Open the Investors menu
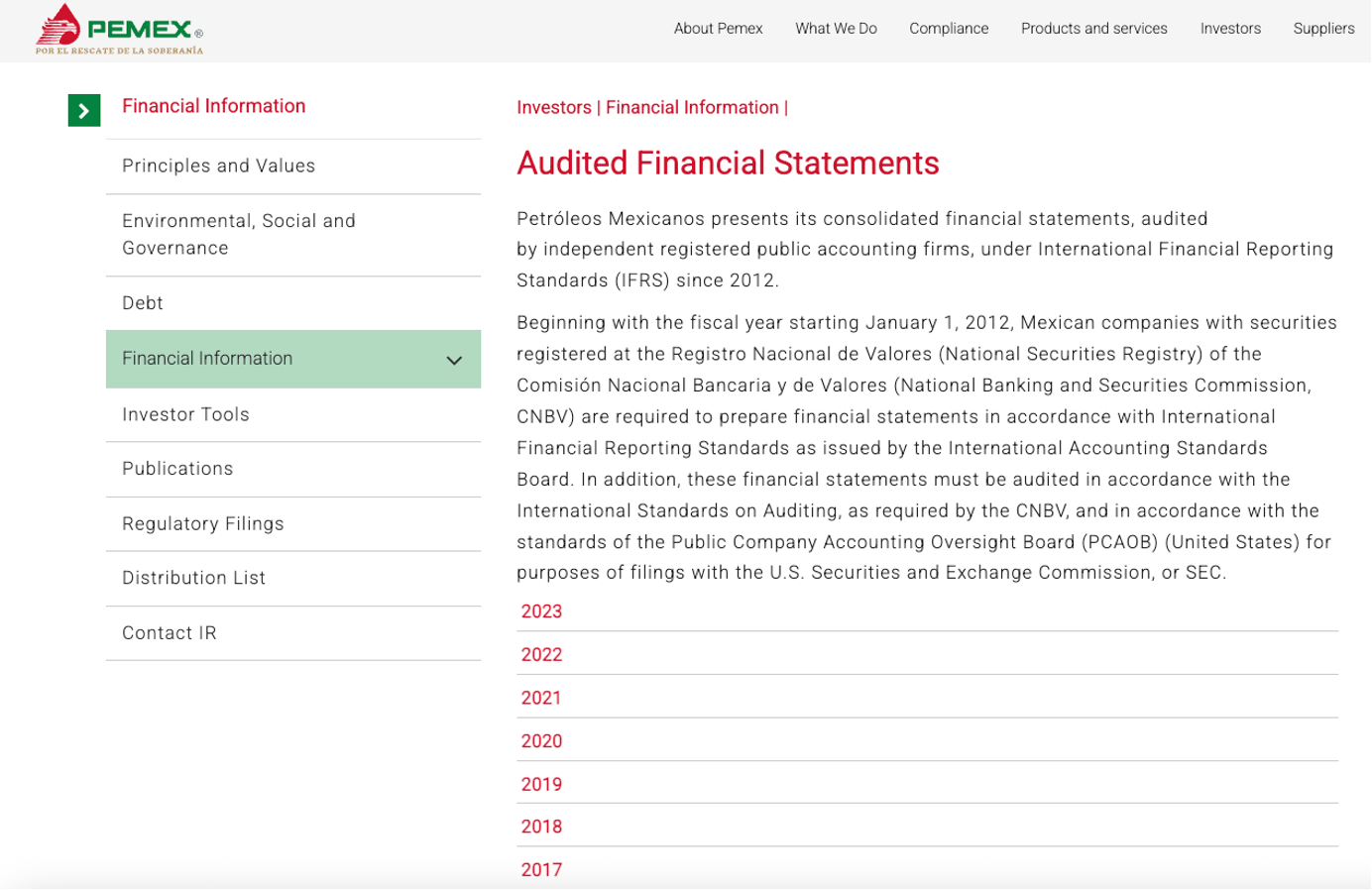 pos(1230,29)
